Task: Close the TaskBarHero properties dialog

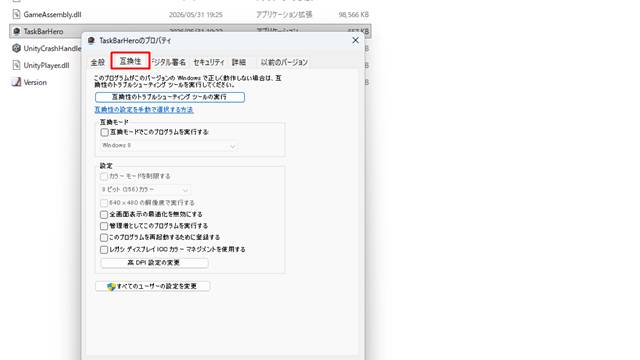Action: (x=356, y=40)
